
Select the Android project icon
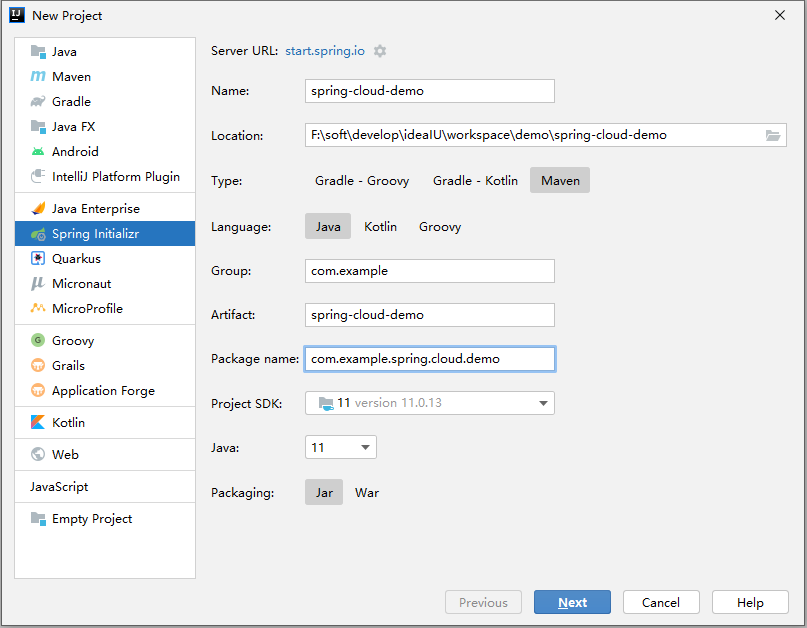tap(38, 151)
